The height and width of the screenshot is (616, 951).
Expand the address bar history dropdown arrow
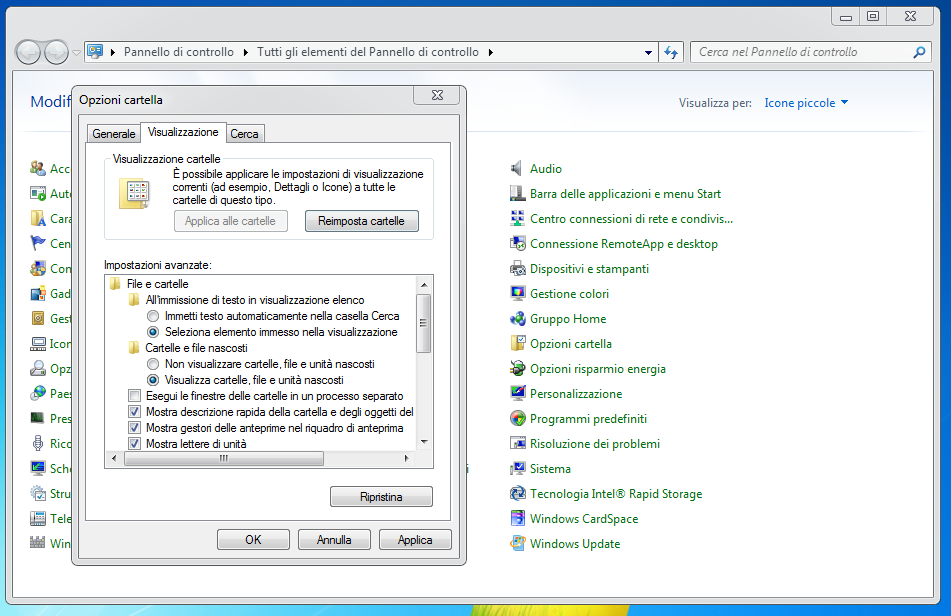coord(646,52)
